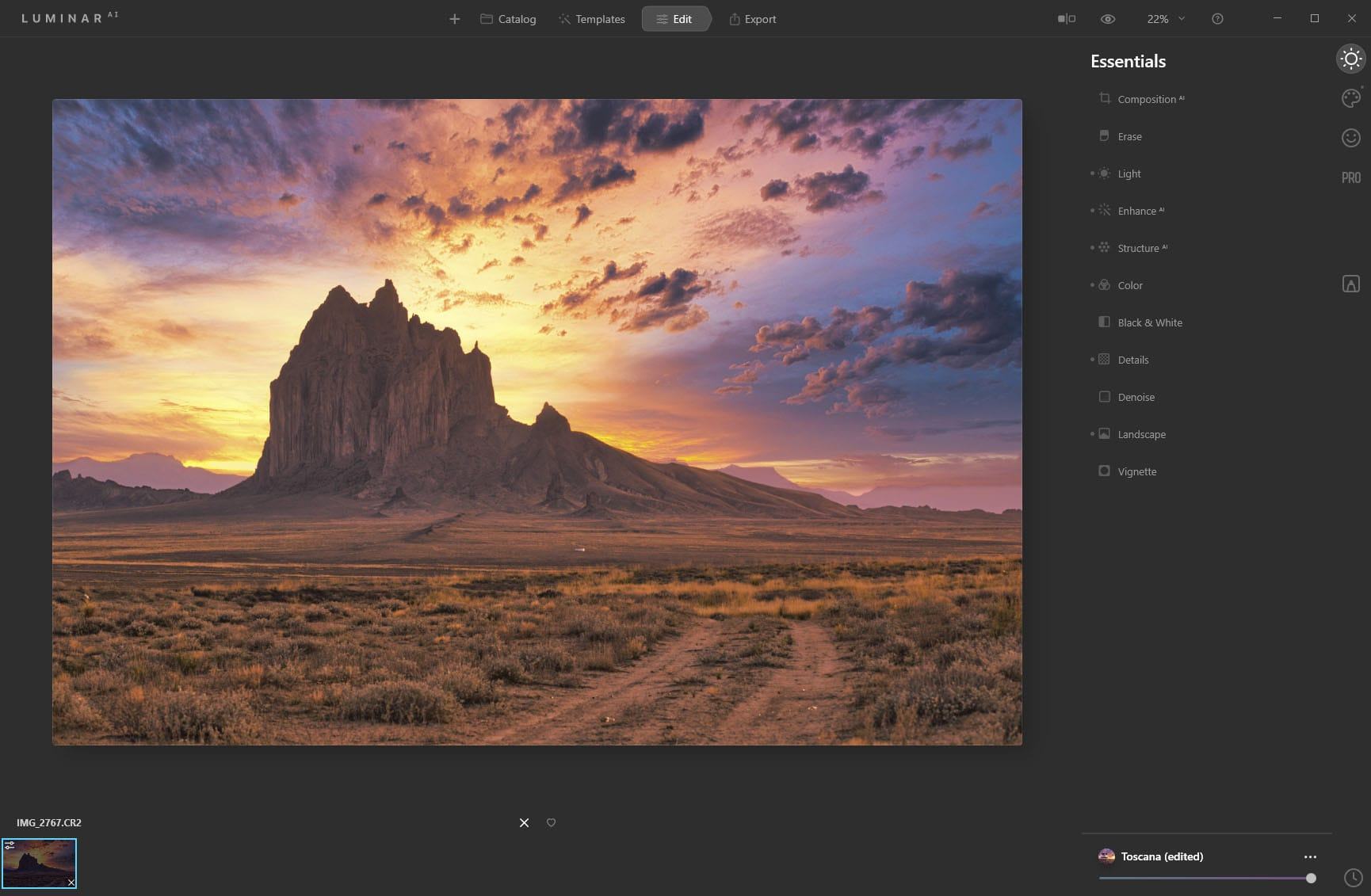Switch to the Catalog tab

point(507,19)
